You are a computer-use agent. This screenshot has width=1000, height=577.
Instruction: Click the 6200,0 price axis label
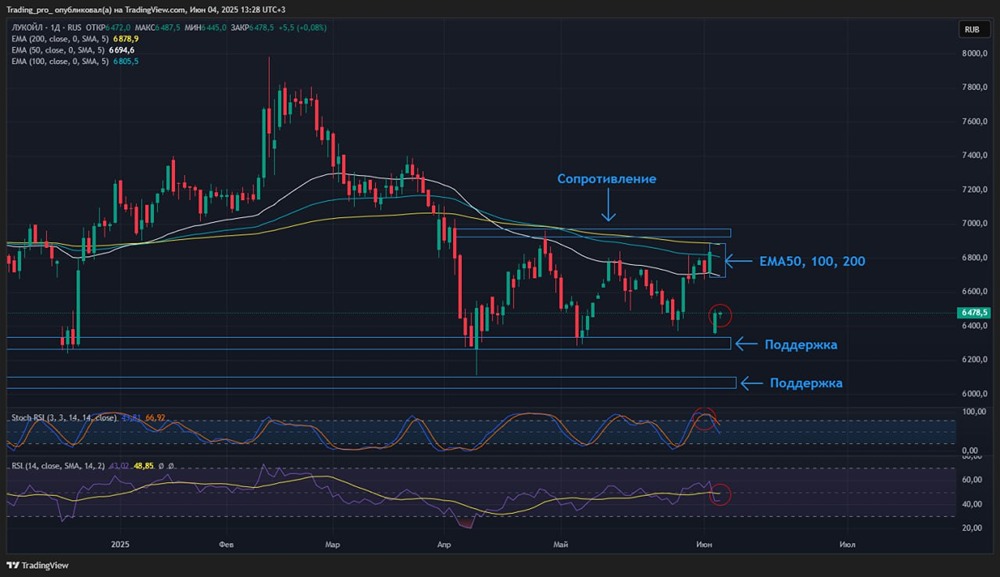pyautogui.click(x=974, y=360)
